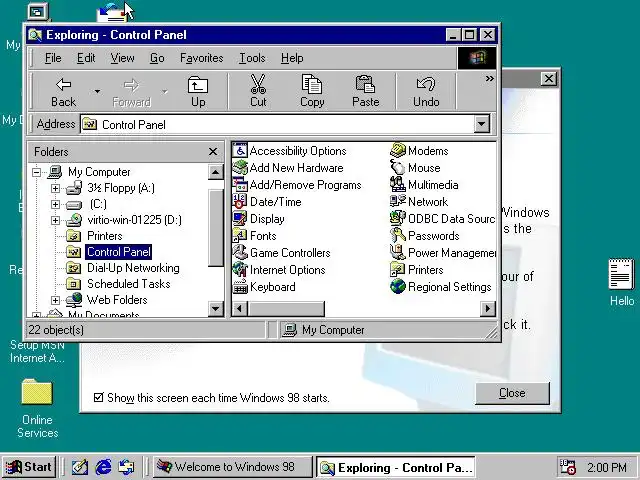Launch Internet Explorer from Quick Launch

103,467
